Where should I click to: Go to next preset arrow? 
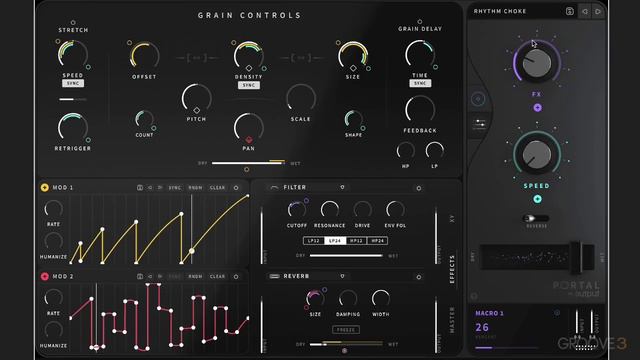598,11
